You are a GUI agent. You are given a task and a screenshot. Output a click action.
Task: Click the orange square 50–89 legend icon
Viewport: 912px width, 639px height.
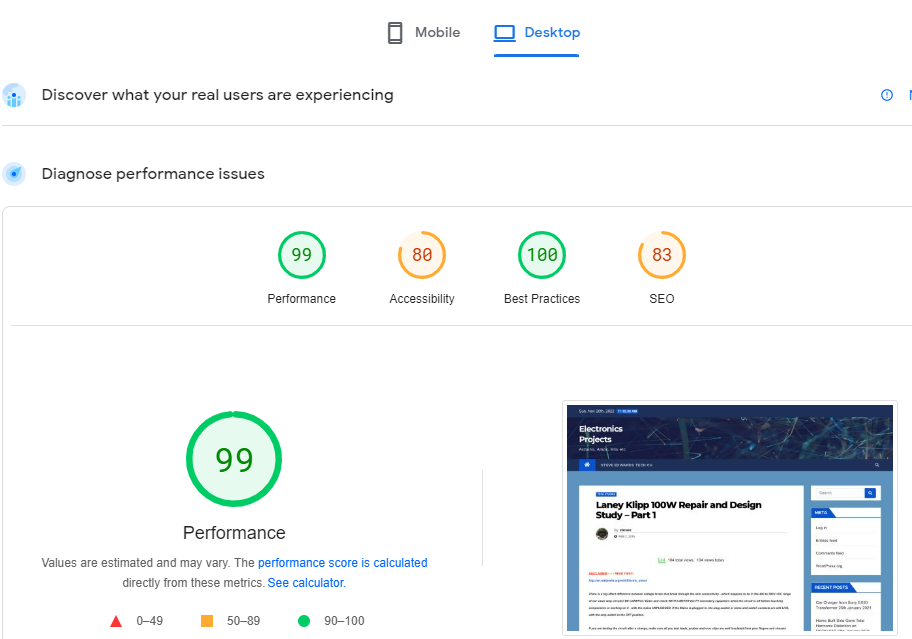[207, 621]
